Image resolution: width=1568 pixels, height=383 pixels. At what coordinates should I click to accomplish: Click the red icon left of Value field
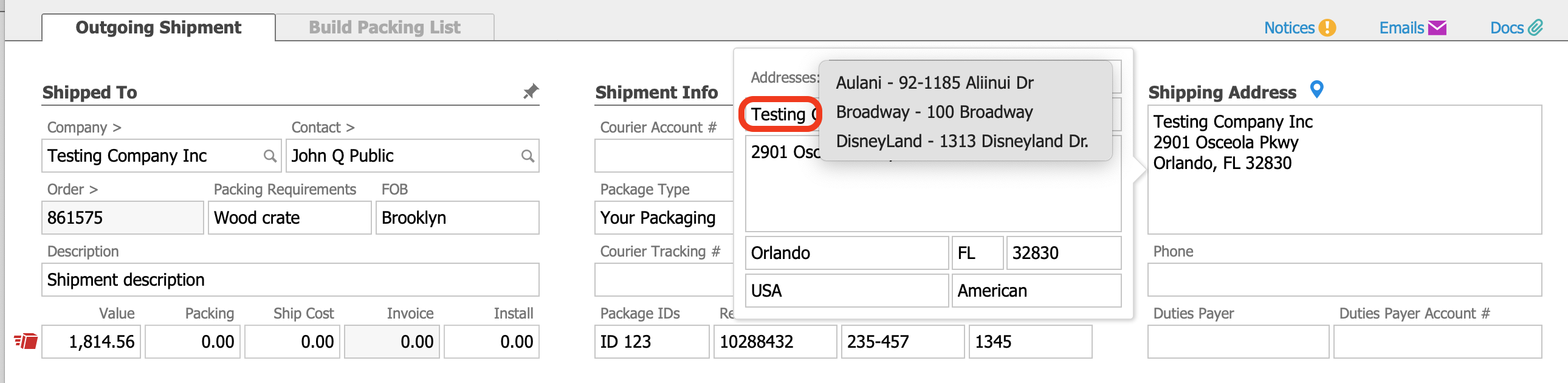click(x=26, y=341)
